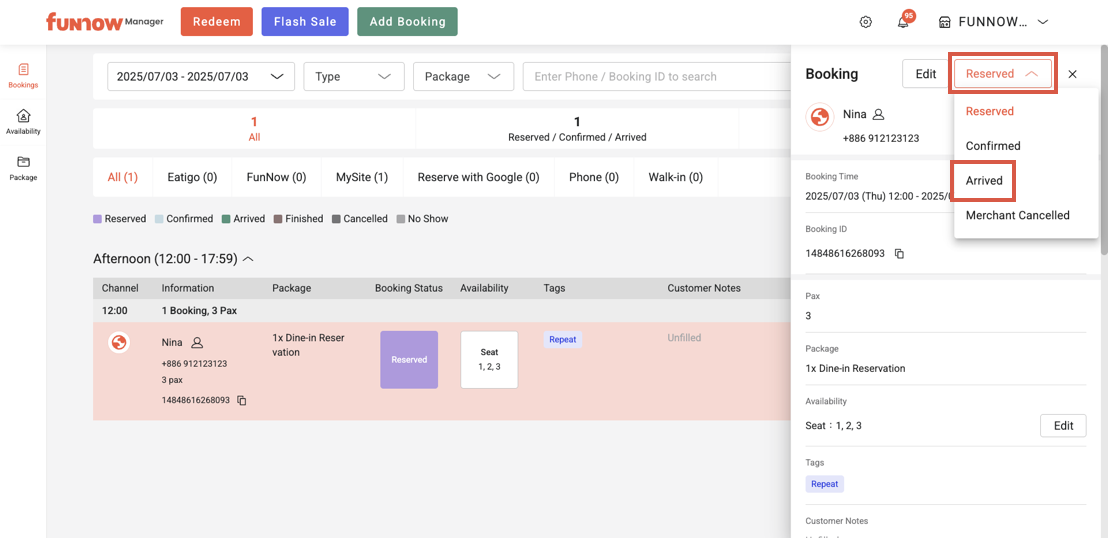Expand the Type filter dropdown
1108x538 pixels.
click(353, 77)
